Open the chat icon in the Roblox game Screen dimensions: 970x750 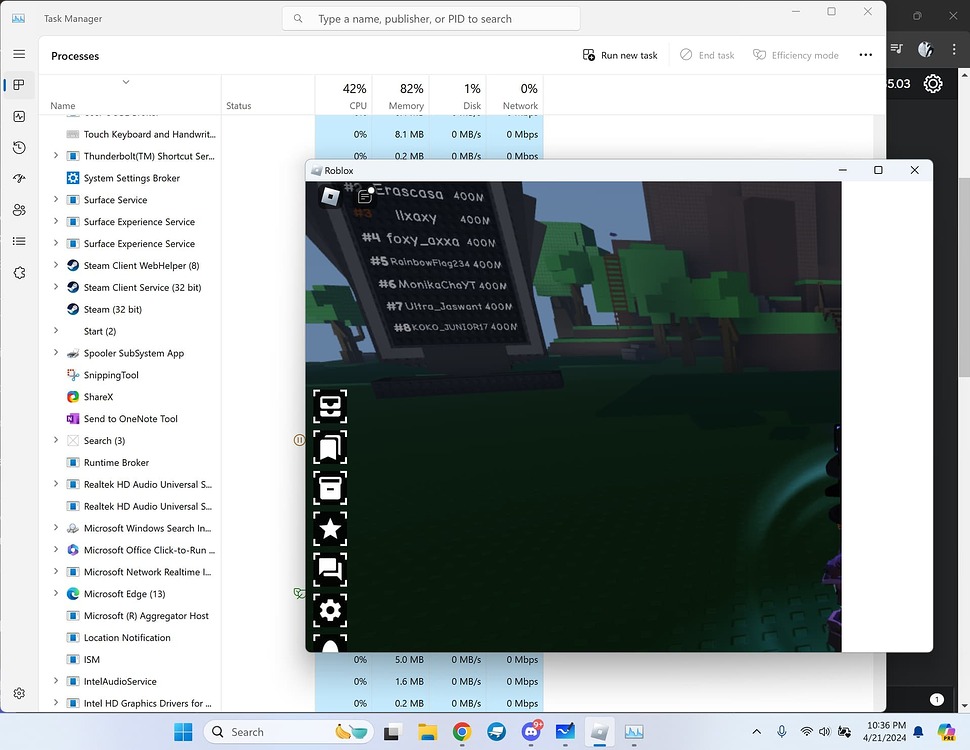point(330,570)
